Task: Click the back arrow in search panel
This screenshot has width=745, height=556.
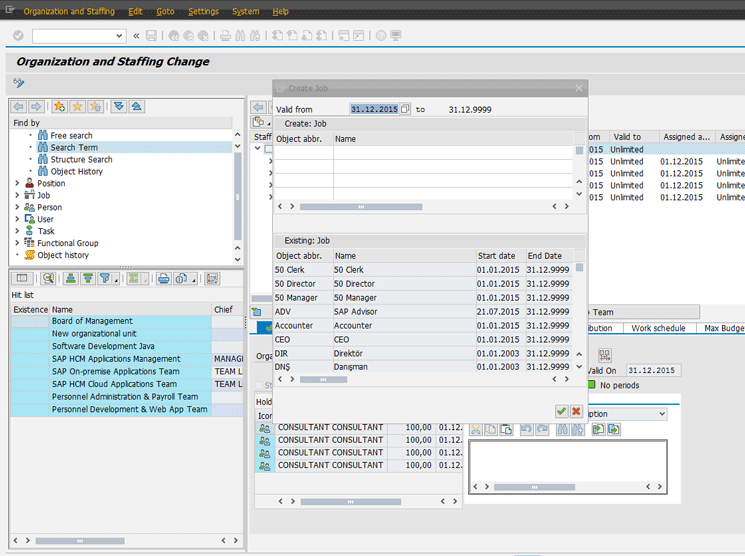Action: point(19,106)
